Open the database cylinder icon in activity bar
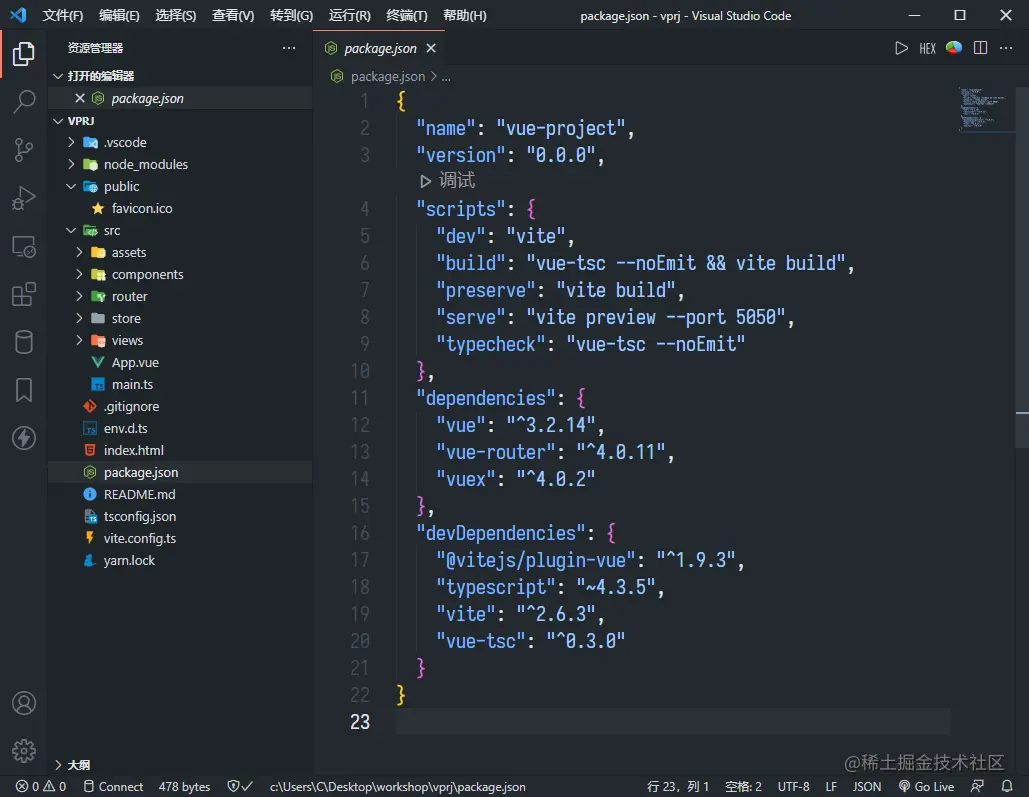The width and height of the screenshot is (1029, 797). pyautogui.click(x=24, y=342)
